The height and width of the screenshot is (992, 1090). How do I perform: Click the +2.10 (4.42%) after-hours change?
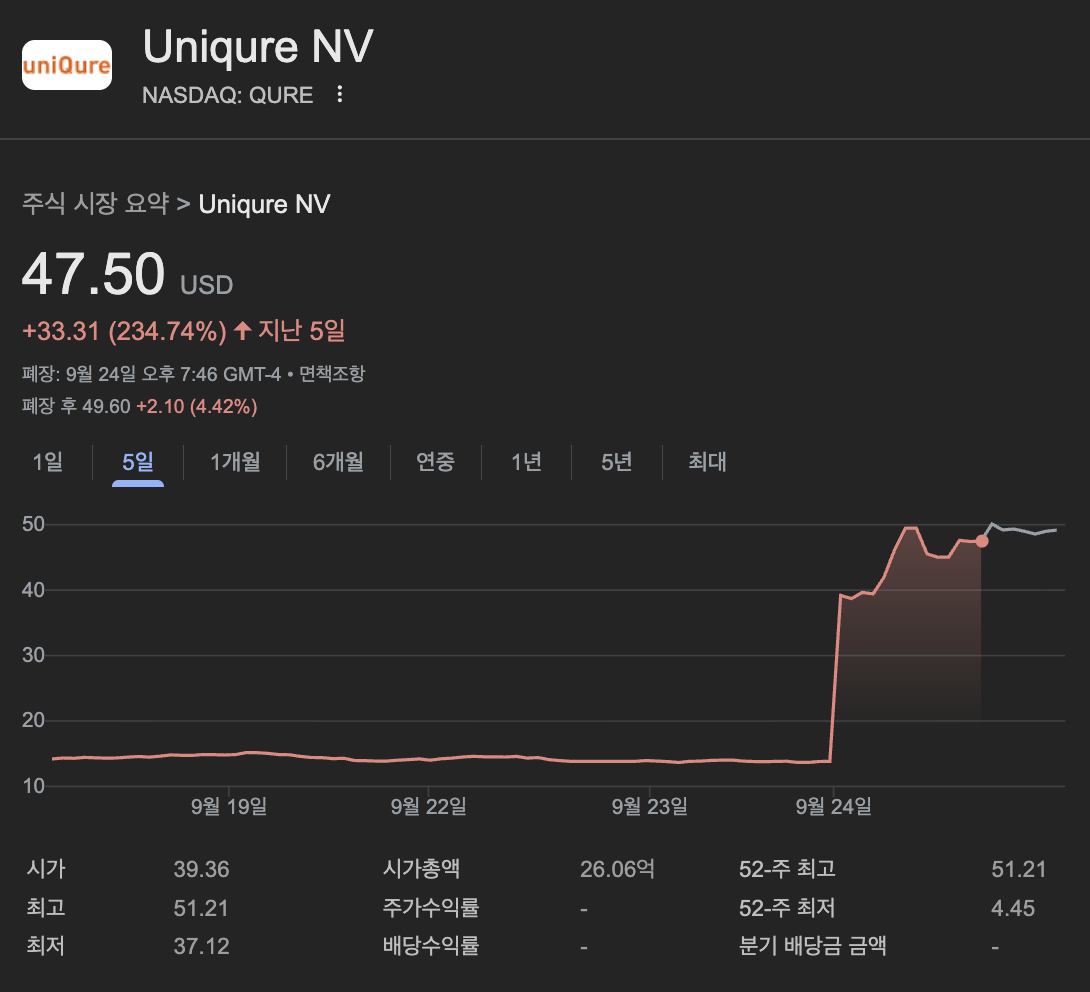click(x=197, y=406)
